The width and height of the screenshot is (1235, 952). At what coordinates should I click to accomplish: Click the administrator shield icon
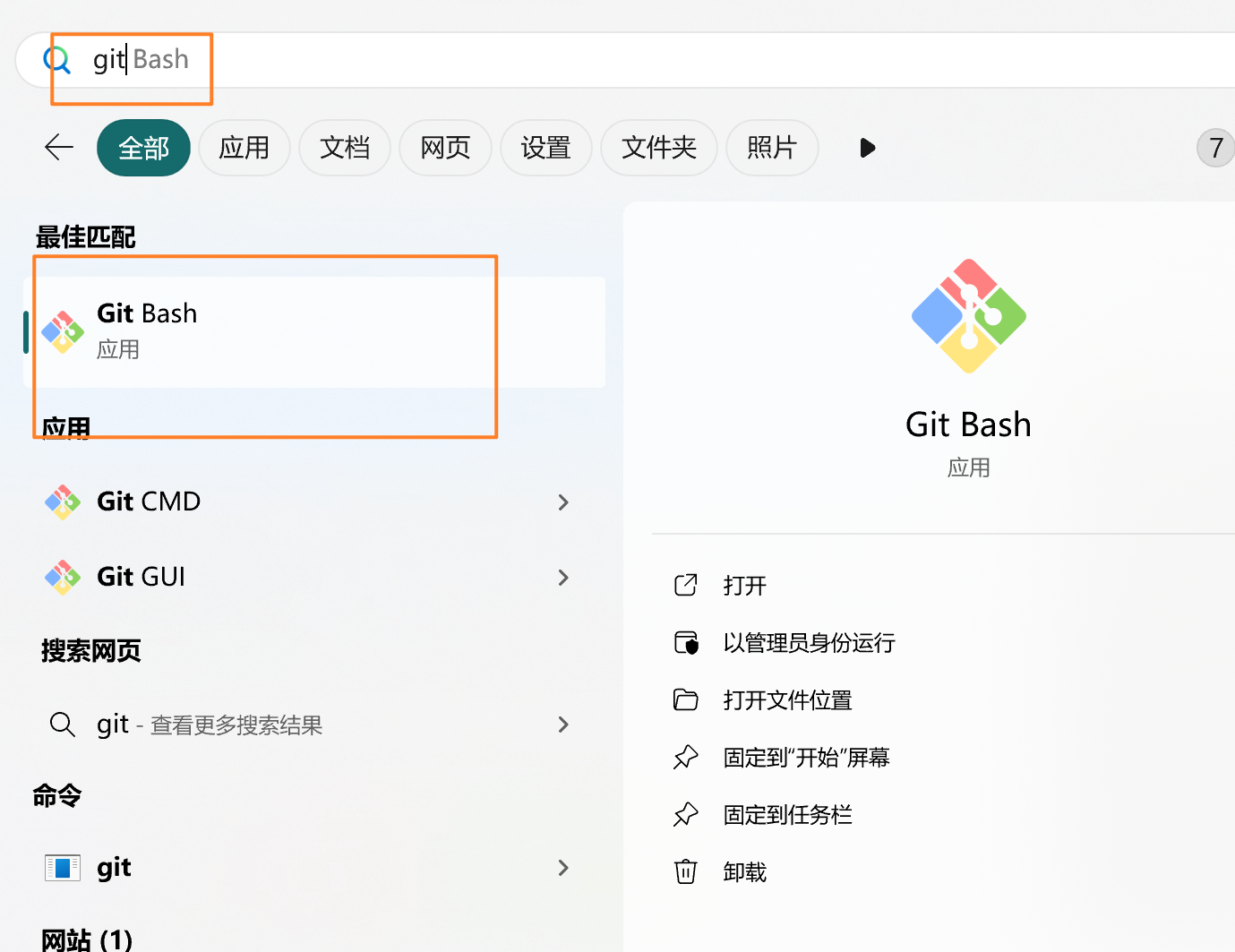pyautogui.click(x=686, y=642)
